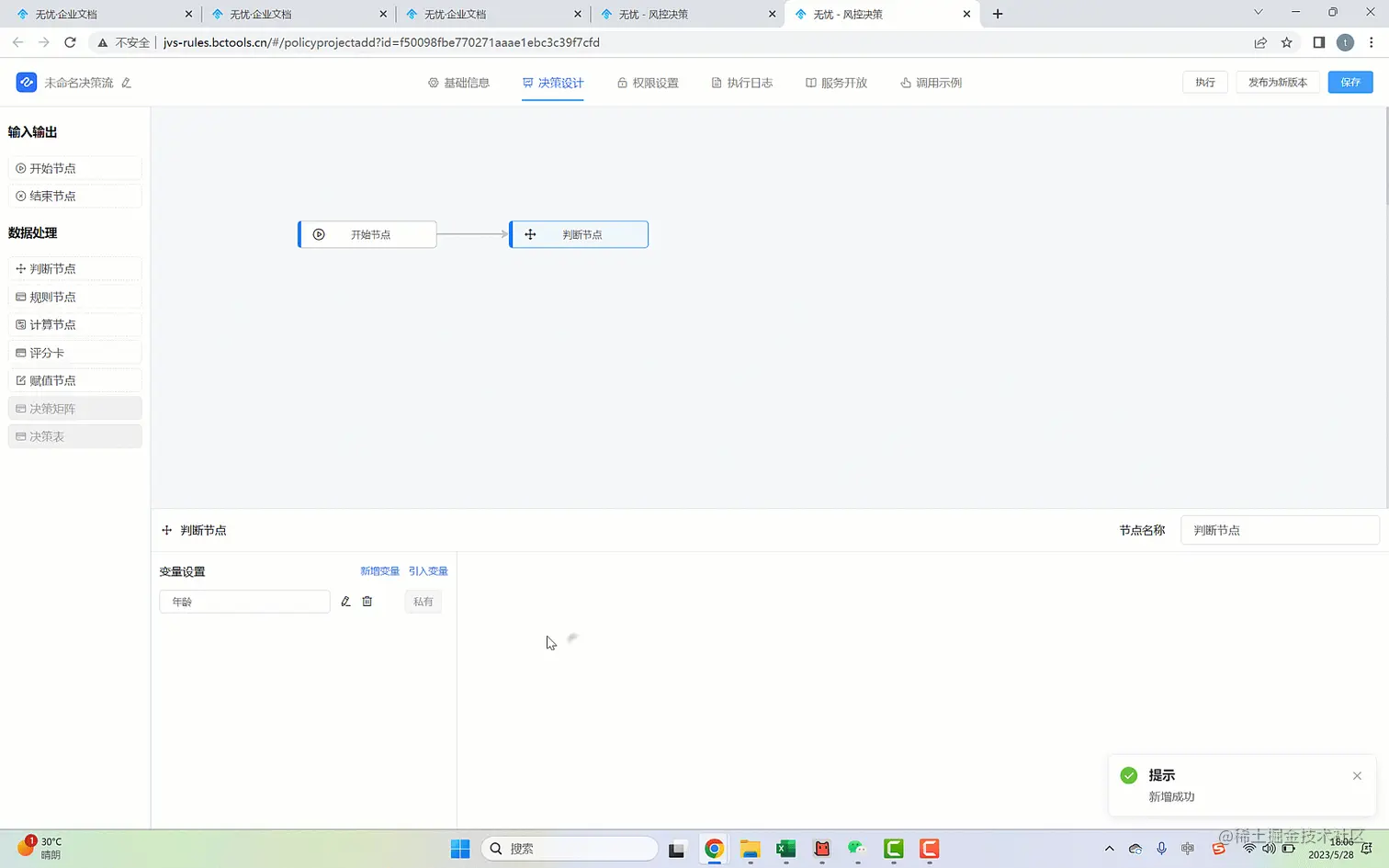The height and width of the screenshot is (868, 1389).
Task: Click the play icon on the canvas 开始节点
Action: [319, 234]
